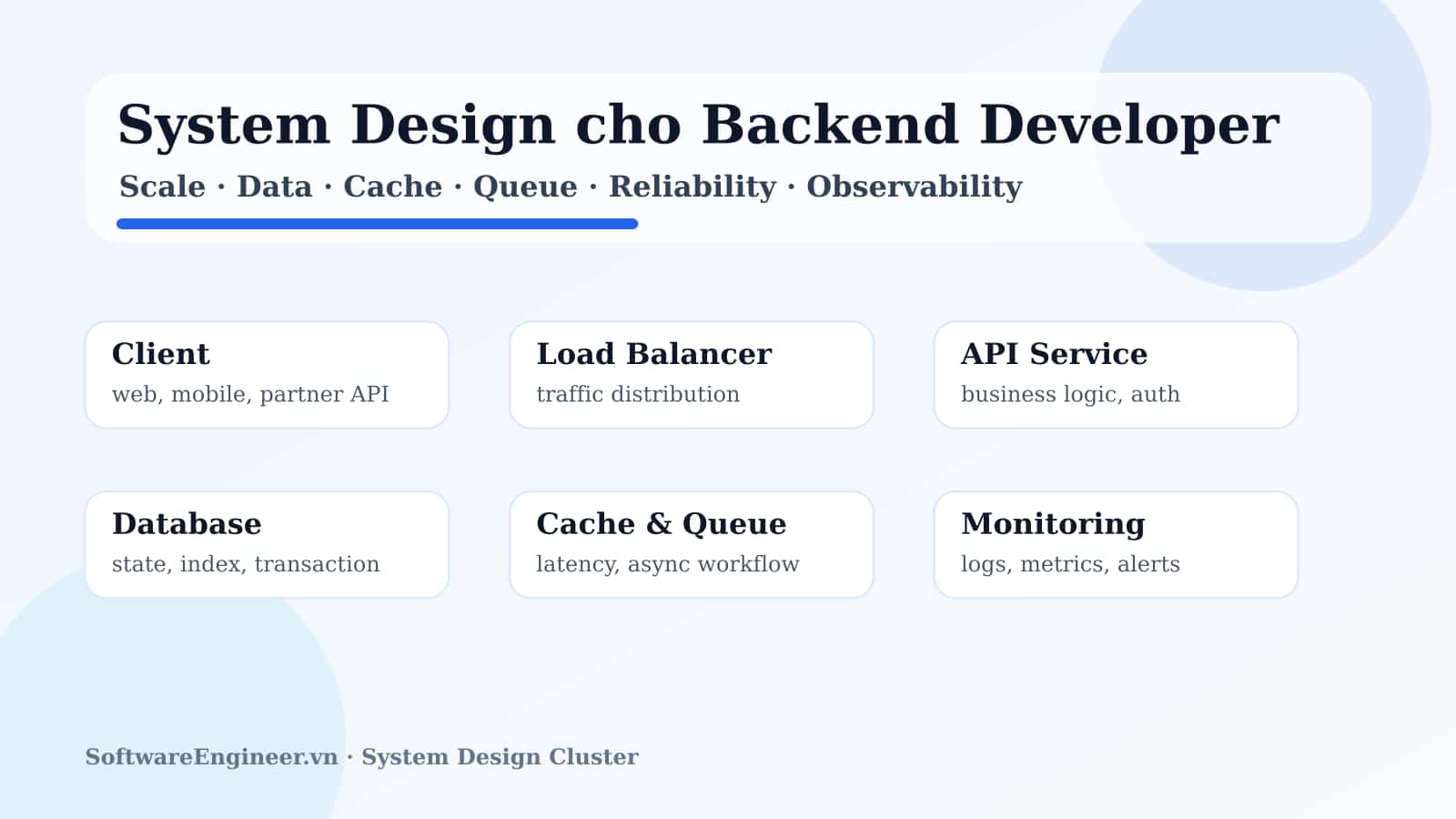Click the subtitle 'Scale · Data · Cache · Queue · Reliability · Observability'
This screenshot has height=819, width=1456.
571,187
